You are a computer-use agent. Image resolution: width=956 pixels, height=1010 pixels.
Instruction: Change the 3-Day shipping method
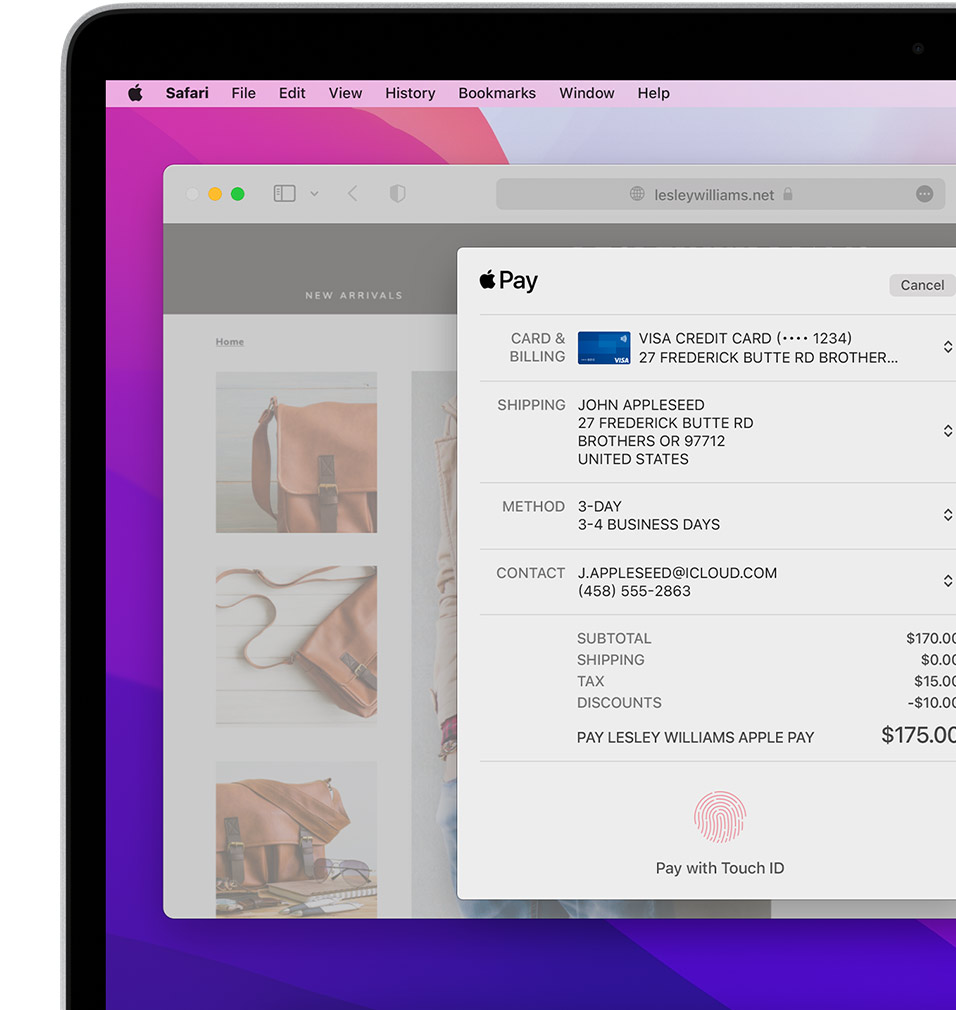tap(947, 515)
